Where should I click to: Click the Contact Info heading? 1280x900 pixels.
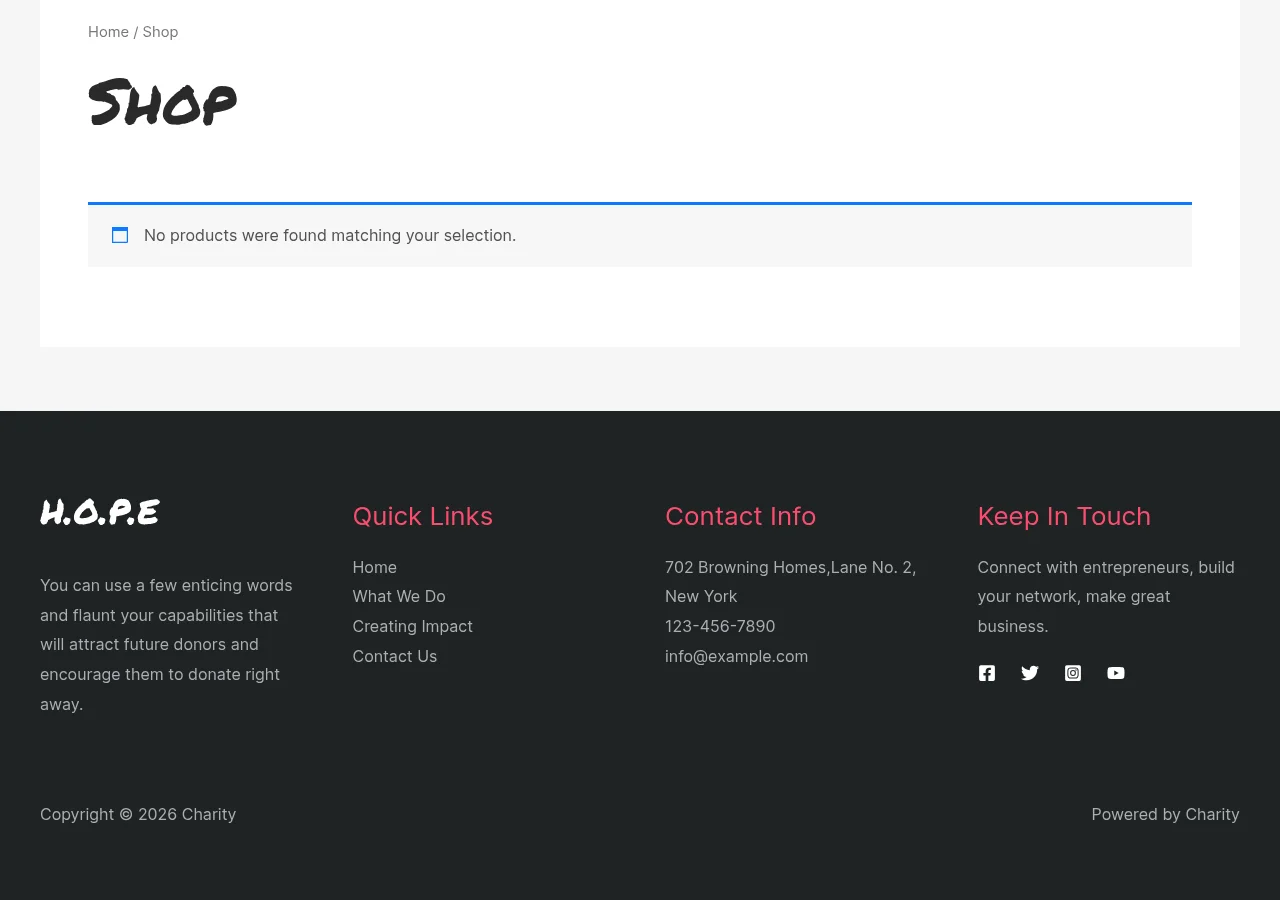click(741, 516)
